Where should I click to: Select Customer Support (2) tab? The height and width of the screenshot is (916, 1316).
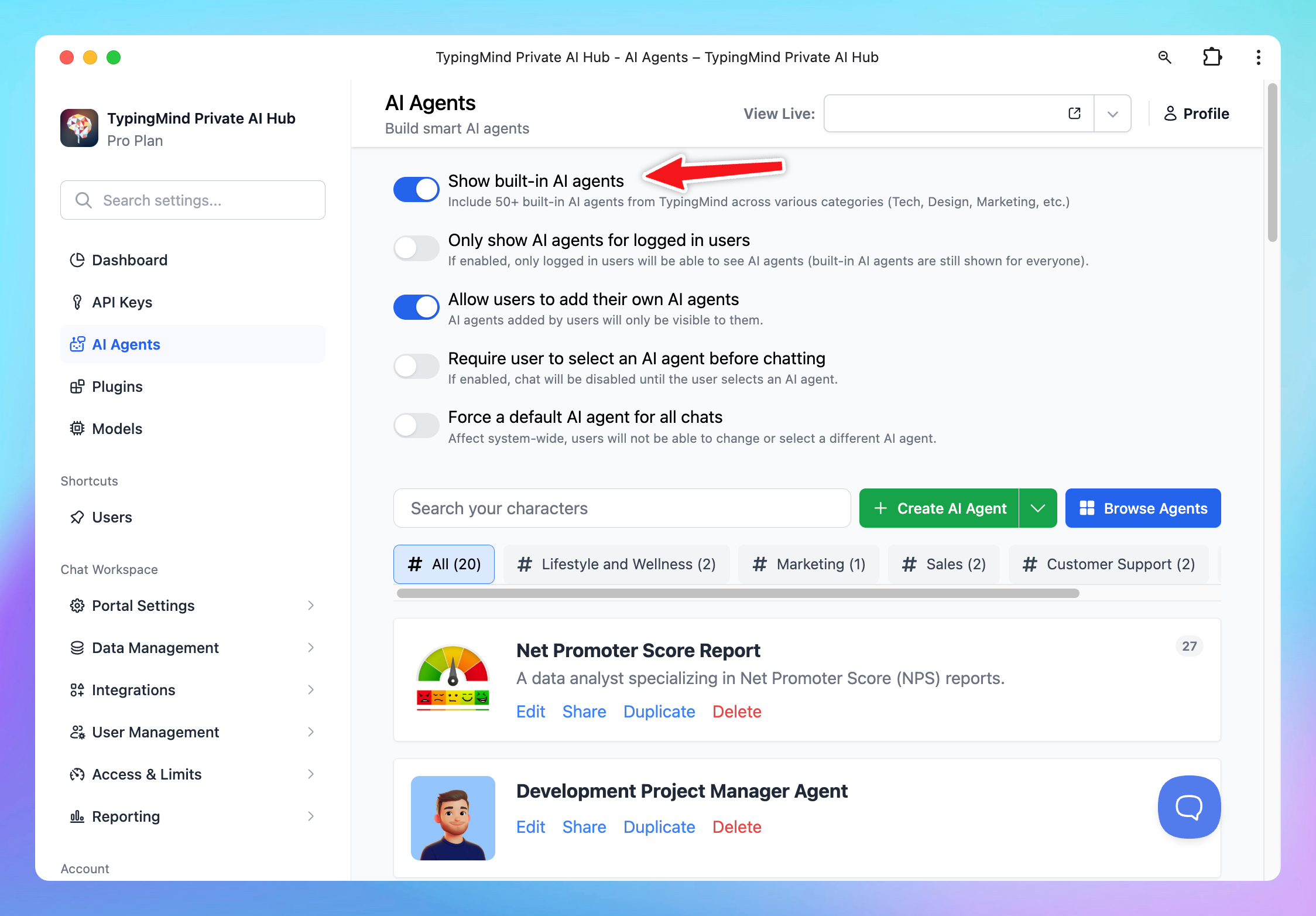[x=1109, y=564]
